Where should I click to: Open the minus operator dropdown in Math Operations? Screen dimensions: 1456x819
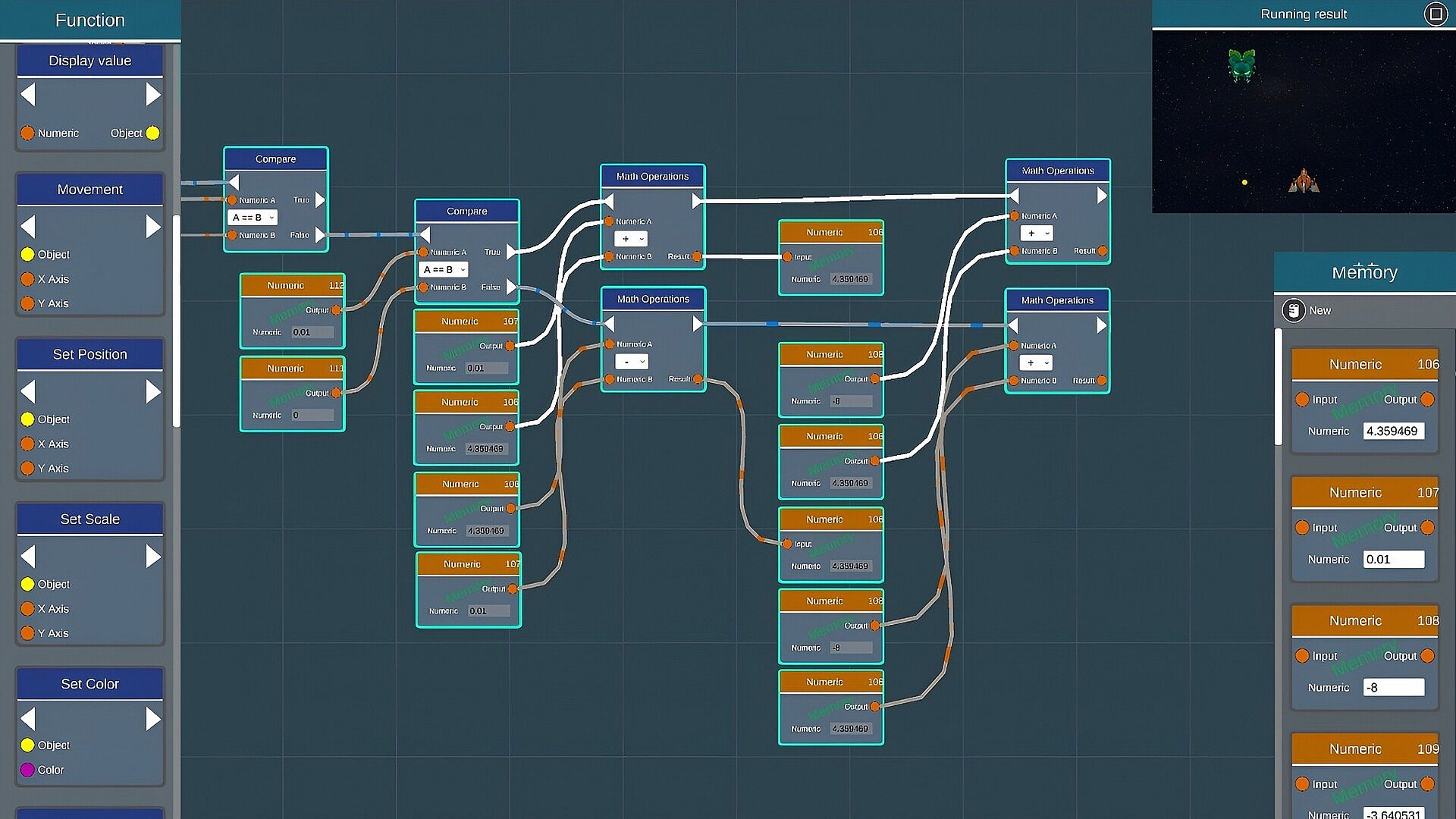[x=631, y=362]
